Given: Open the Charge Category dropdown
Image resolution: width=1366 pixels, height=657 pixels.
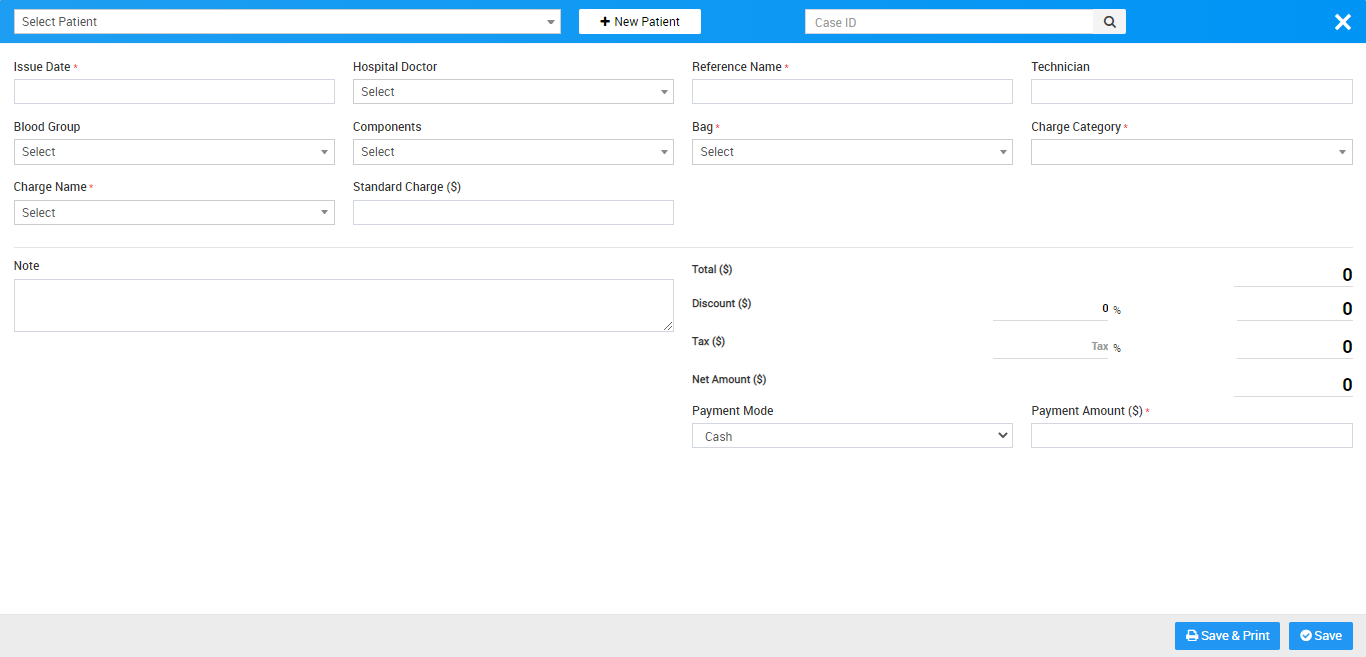Looking at the screenshot, I should [x=1191, y=152].
